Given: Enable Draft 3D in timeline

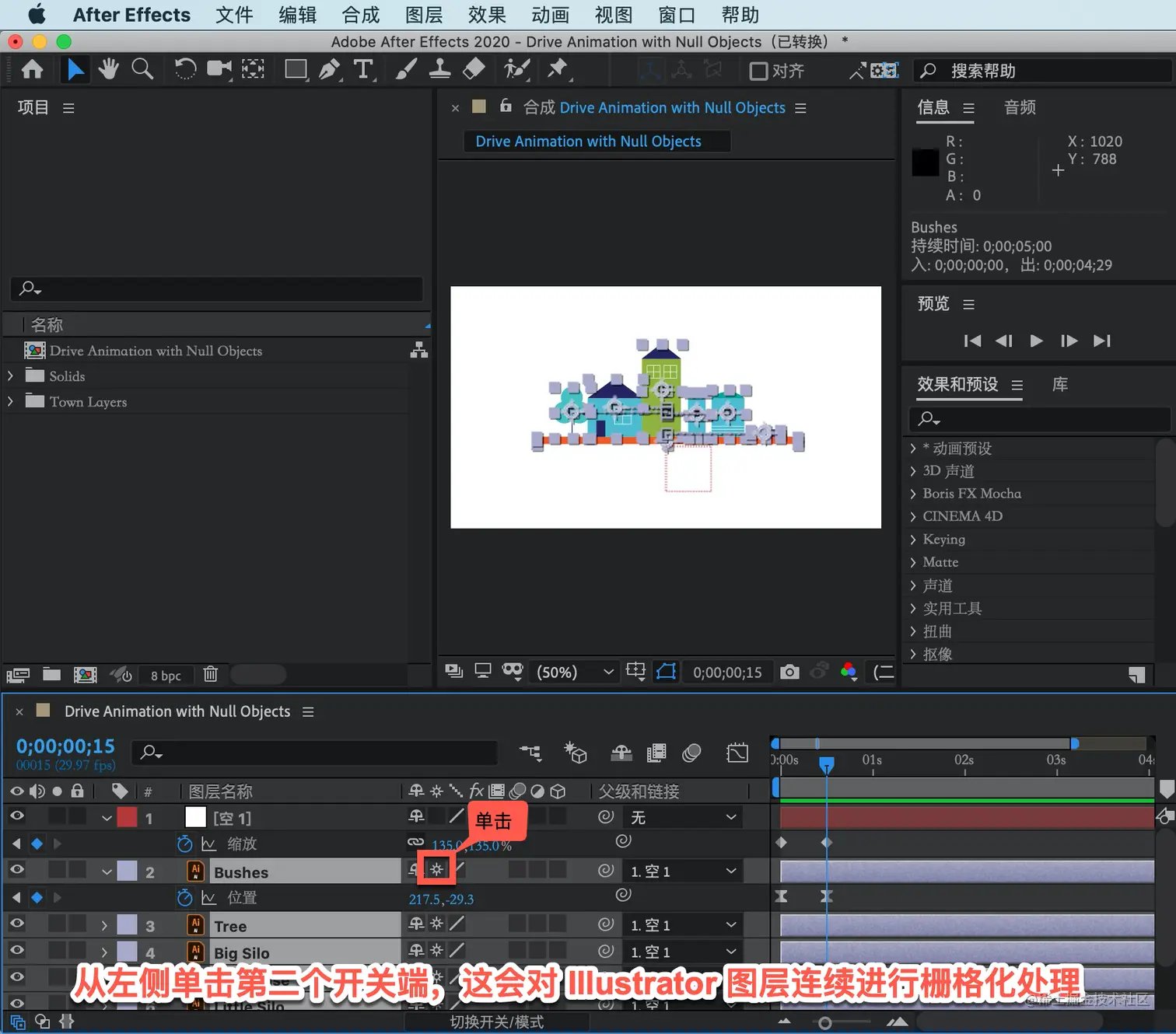Looking at the screenshot, I should (x=576, y=752).
